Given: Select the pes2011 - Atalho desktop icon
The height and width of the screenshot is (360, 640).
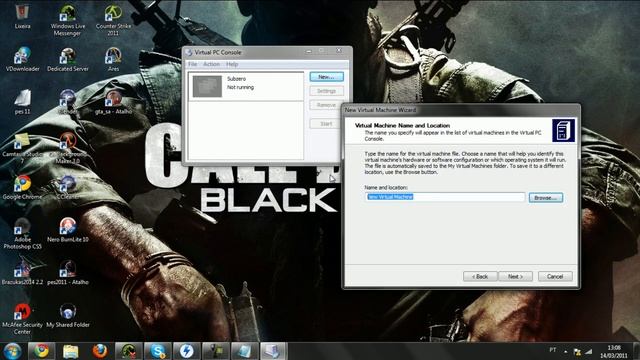Looking at the screenshot, I should click(68, 272).
